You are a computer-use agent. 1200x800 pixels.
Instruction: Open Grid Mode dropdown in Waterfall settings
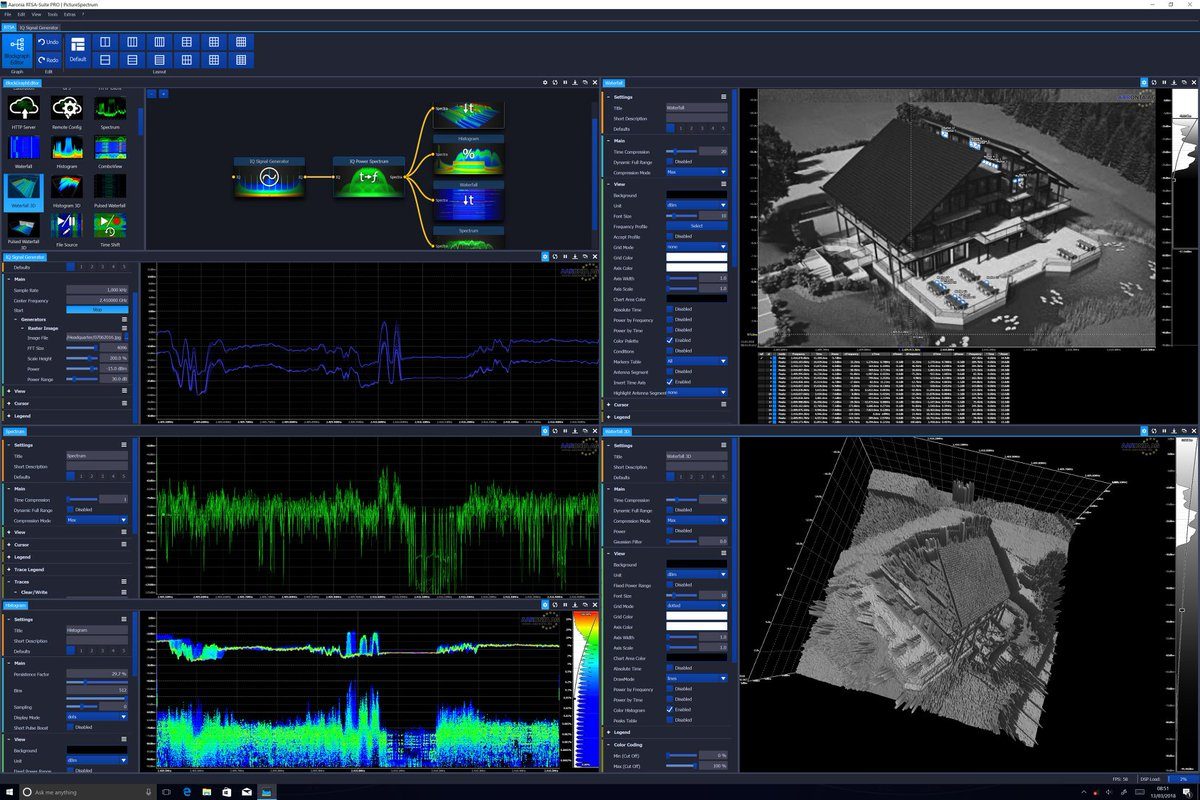pyautogui.click(x=697, y=247)
